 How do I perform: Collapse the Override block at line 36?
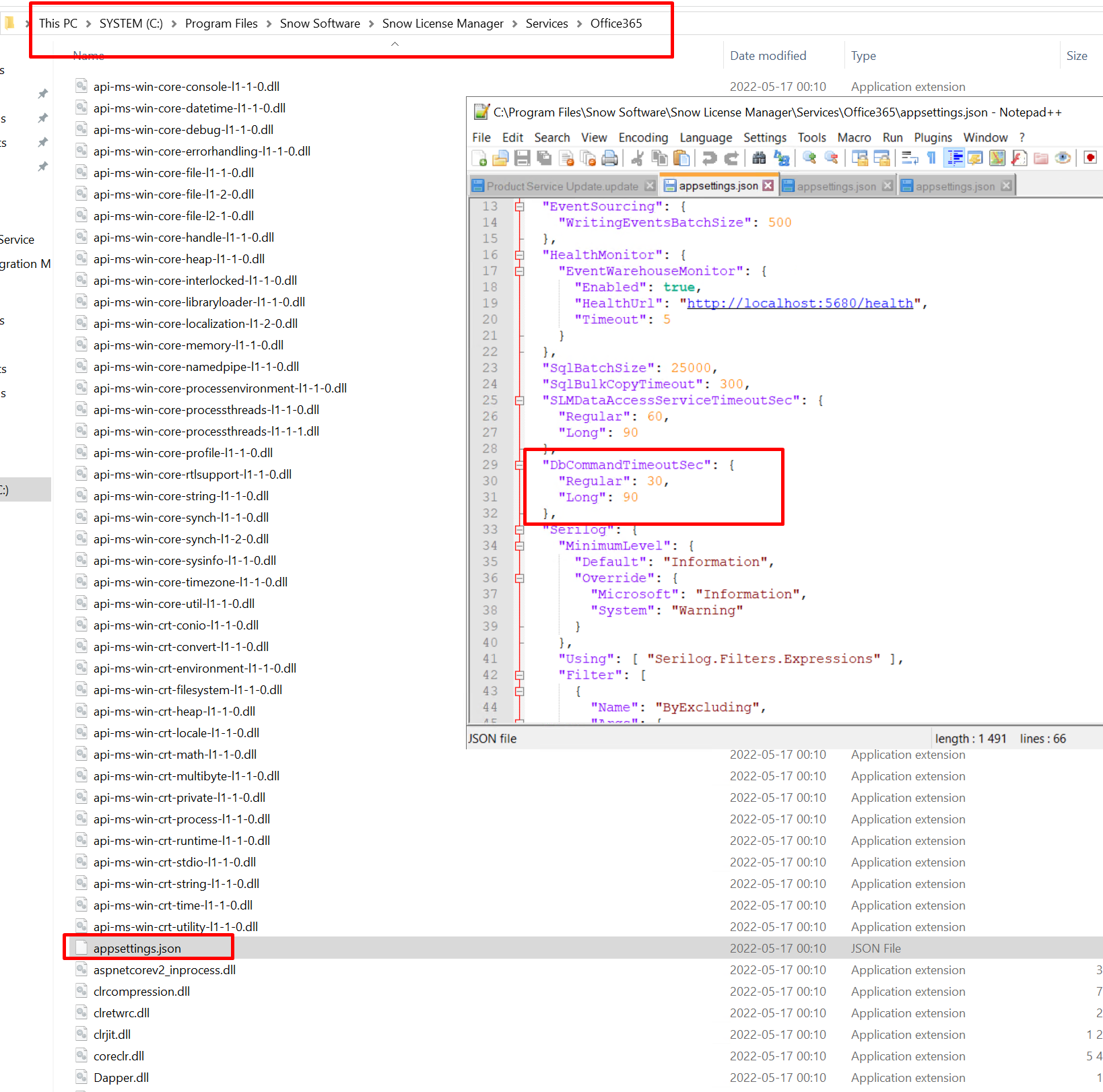[x=519, y=578]
